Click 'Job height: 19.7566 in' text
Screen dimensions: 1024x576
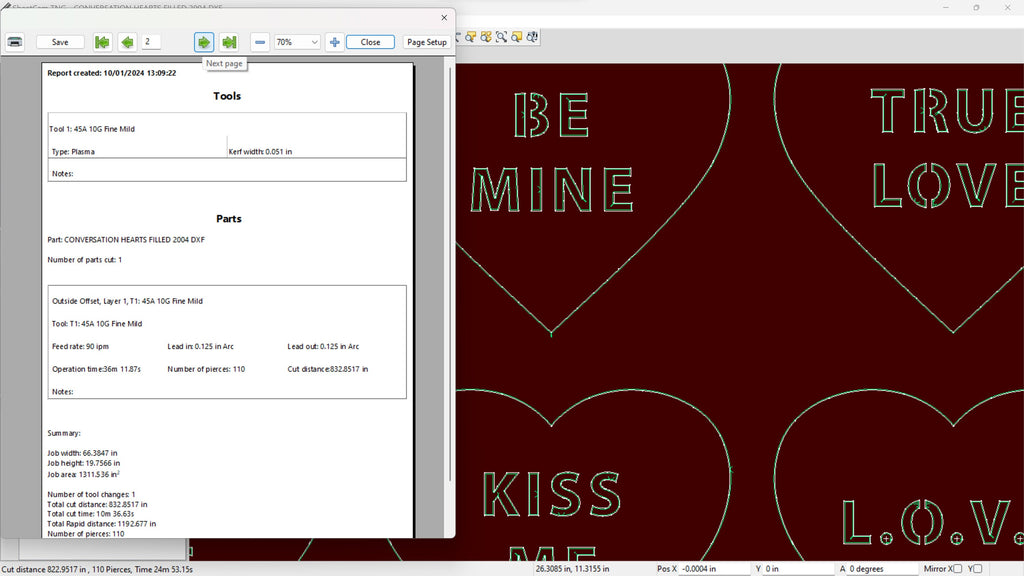tap(84, 463)
